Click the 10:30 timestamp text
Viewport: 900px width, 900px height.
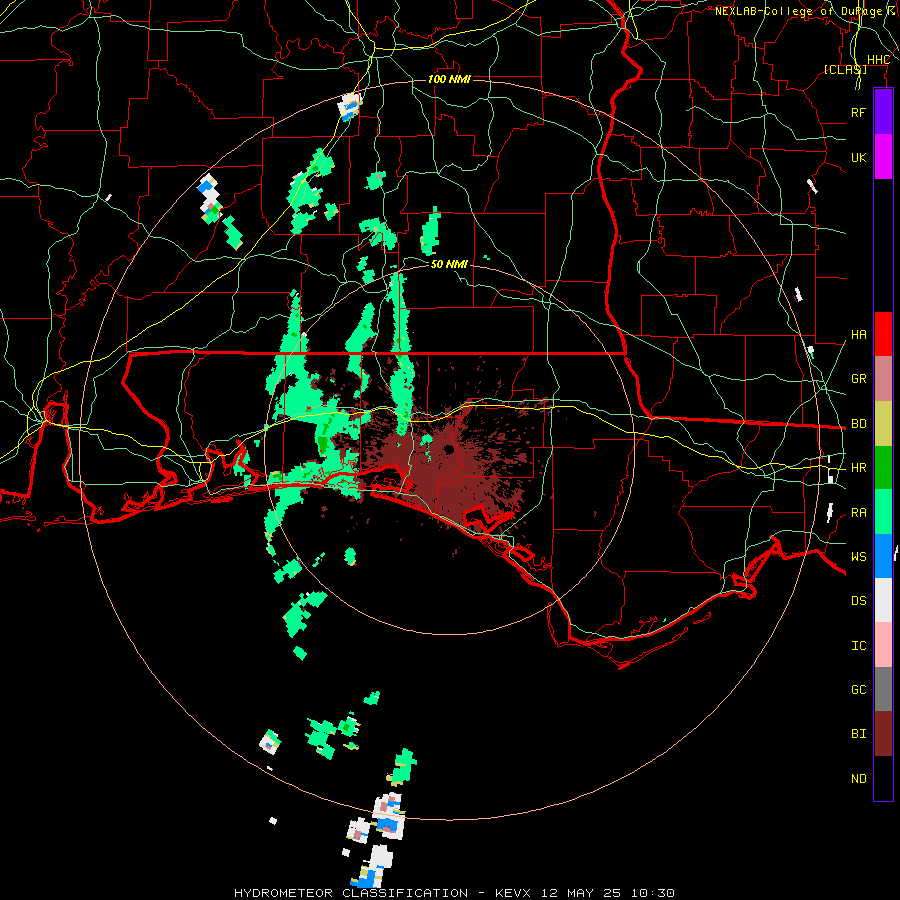point(652,893)
